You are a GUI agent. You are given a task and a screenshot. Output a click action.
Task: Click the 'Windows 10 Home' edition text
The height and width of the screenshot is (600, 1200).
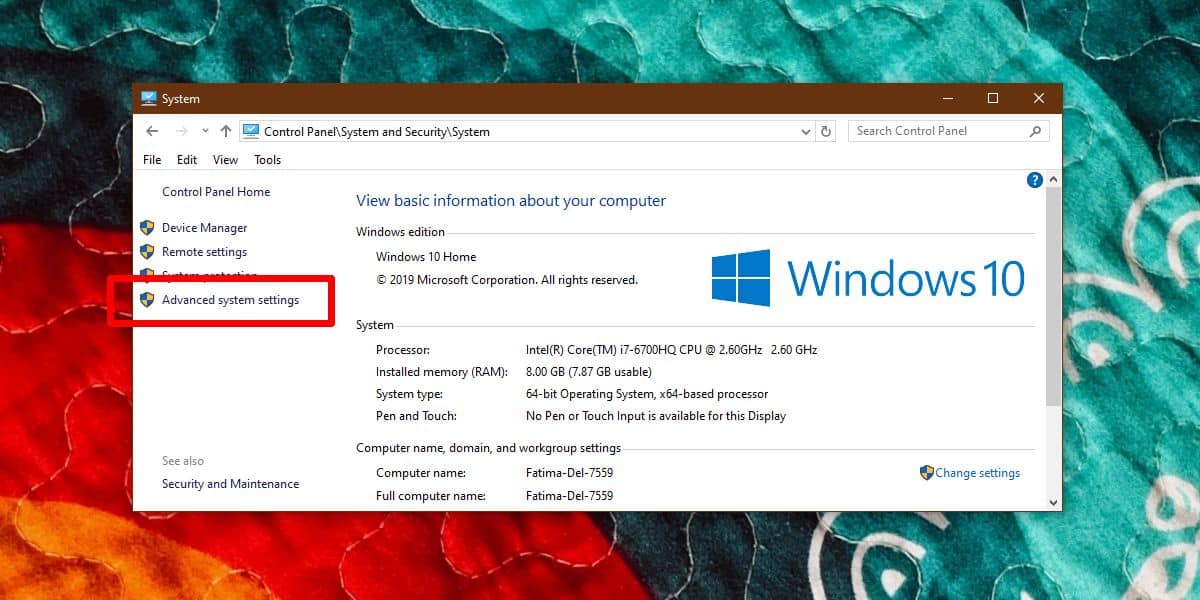pyautogui.click(x=426, y=257)
